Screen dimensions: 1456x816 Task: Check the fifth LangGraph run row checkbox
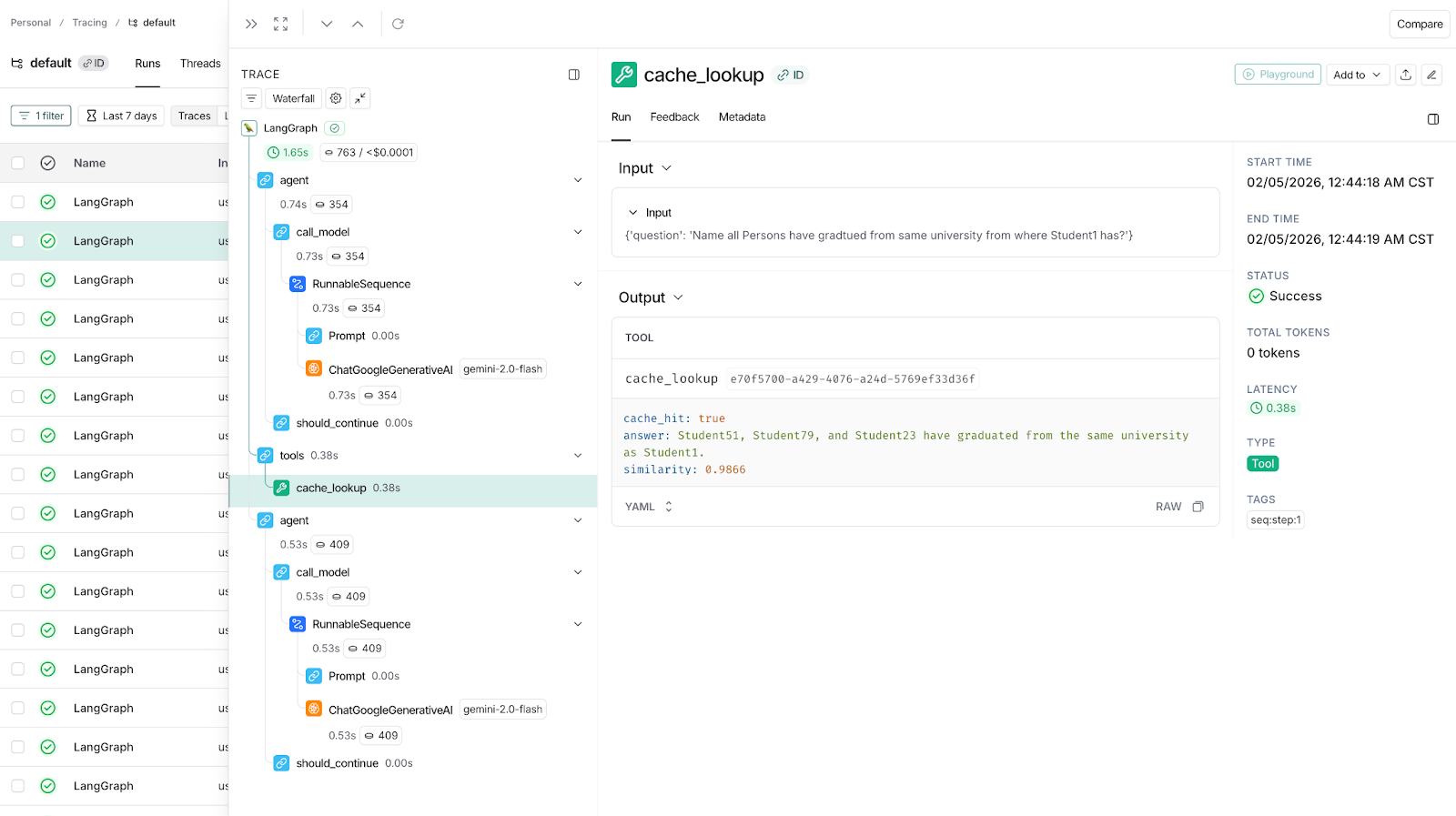click(x=18, y=358)
